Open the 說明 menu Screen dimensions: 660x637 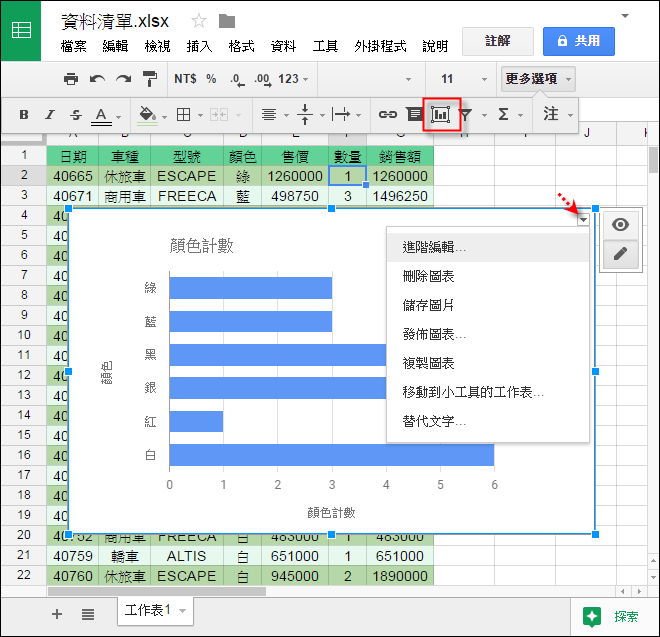point(435,46)
